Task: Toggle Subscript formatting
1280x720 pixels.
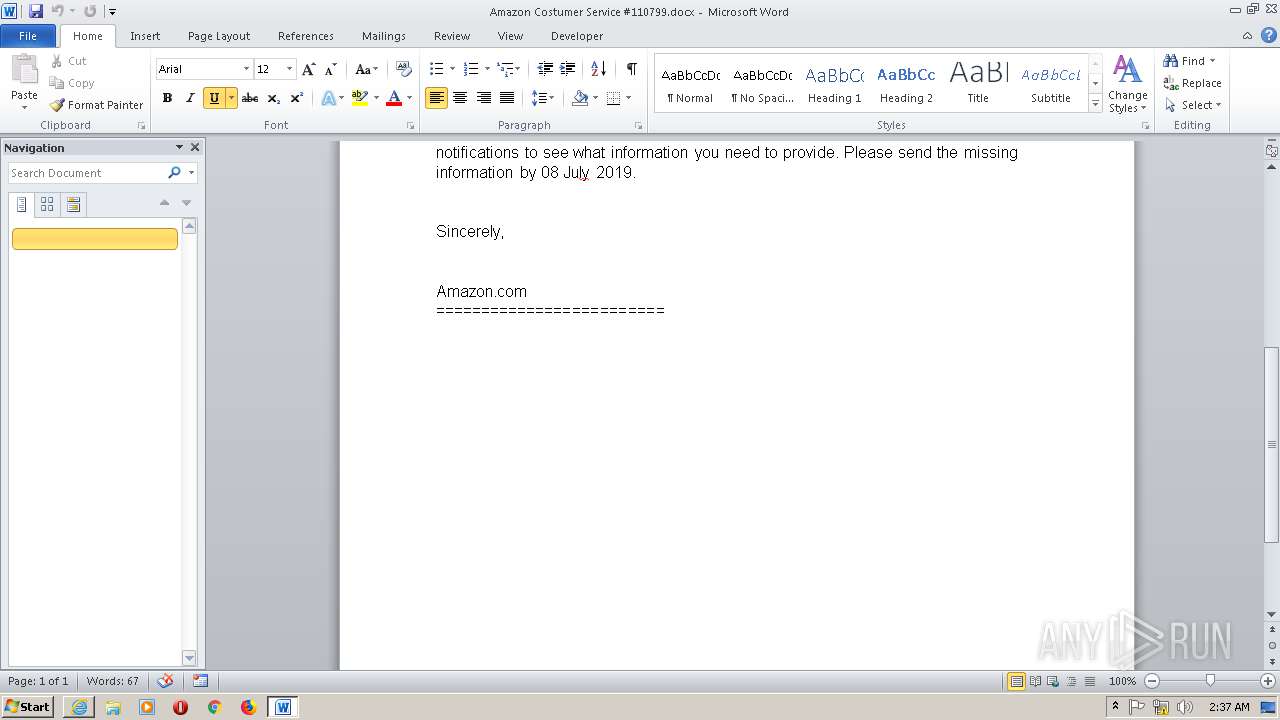Action: pos(273,98)
